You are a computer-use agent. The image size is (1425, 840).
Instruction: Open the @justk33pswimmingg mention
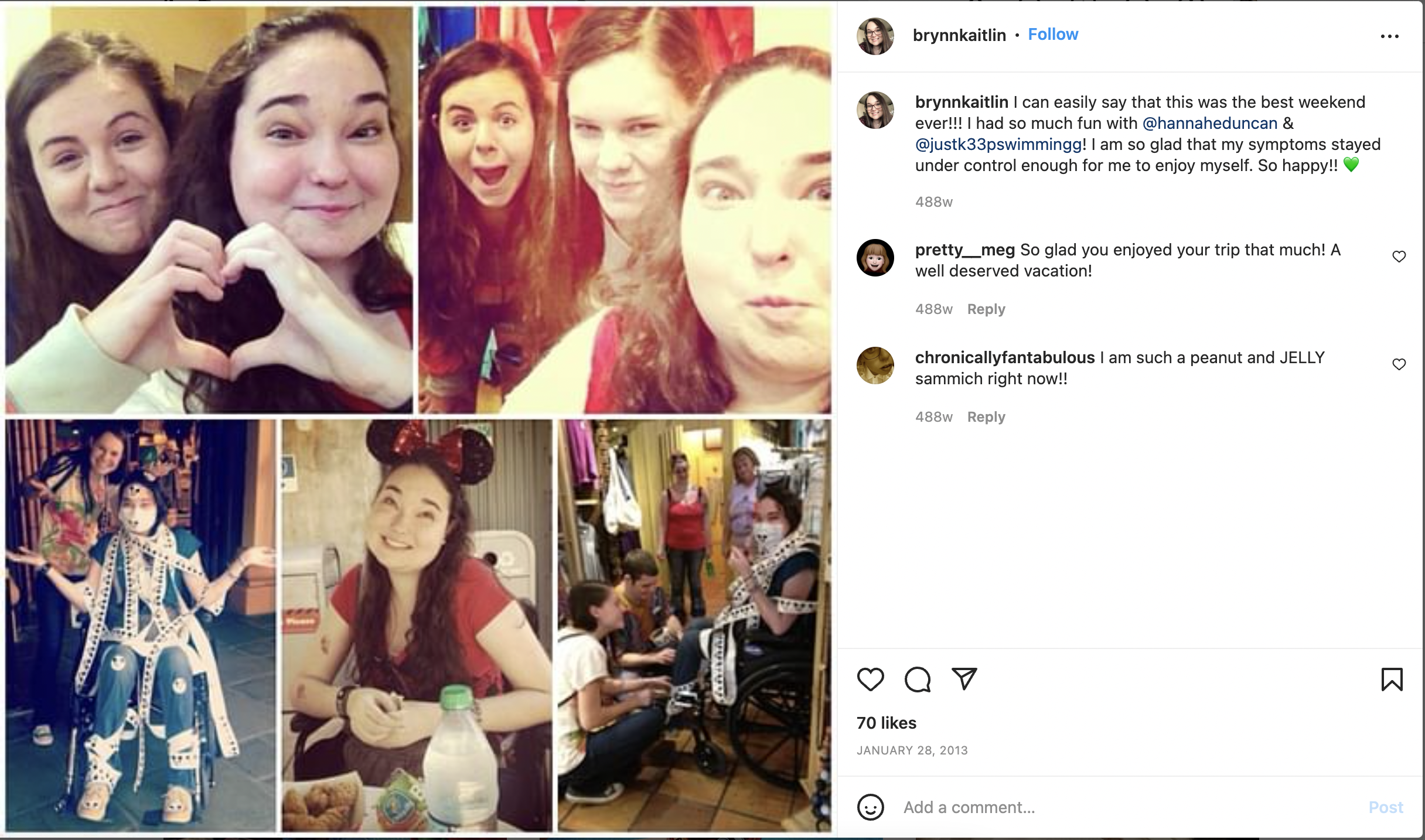pyautogui.click(x=998, y=145)
